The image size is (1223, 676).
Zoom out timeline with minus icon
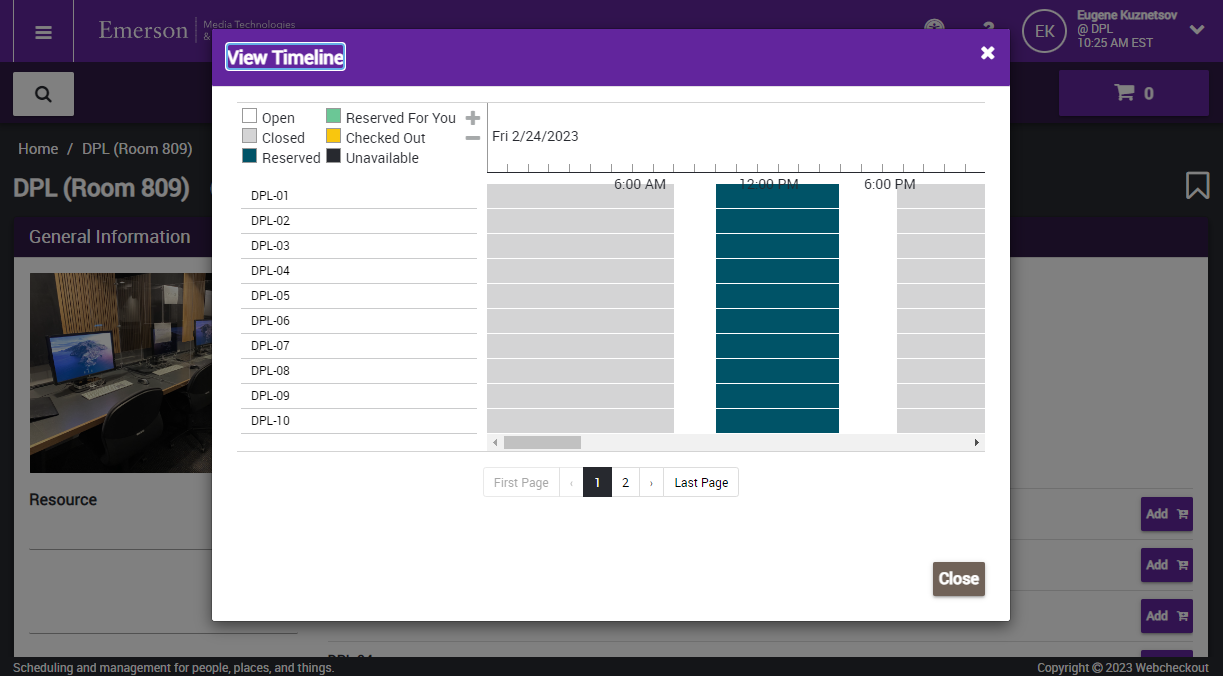tap(473, 138)
